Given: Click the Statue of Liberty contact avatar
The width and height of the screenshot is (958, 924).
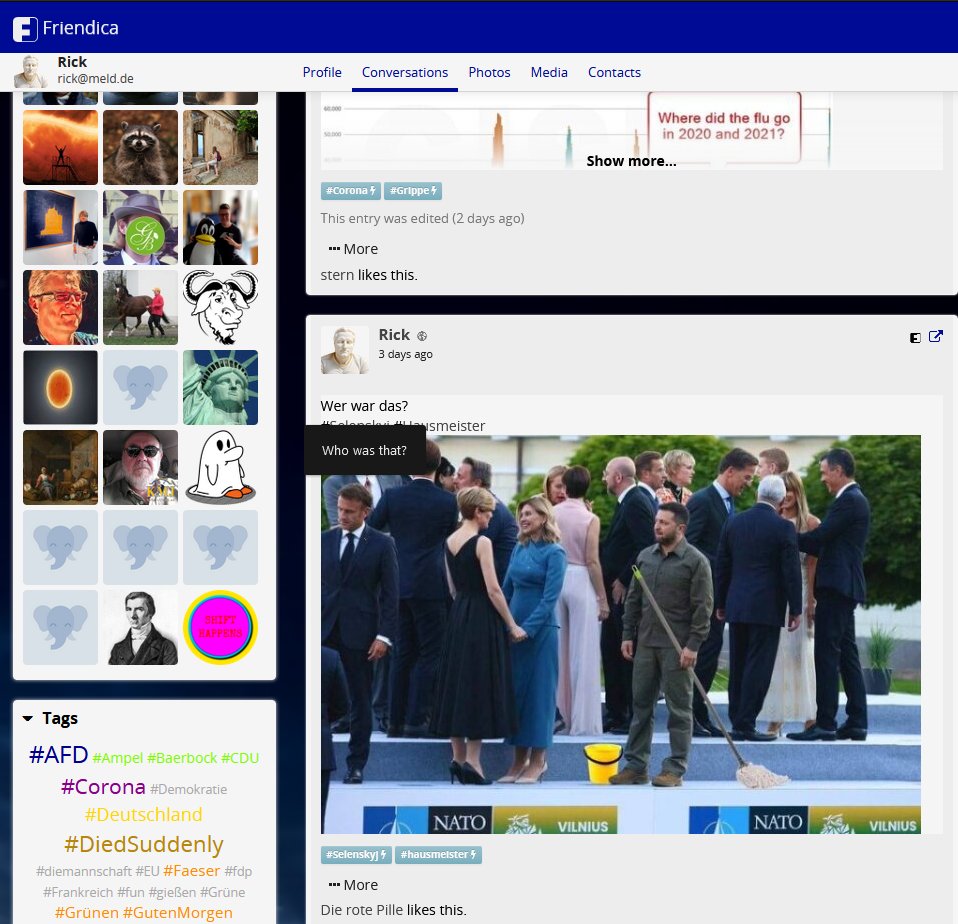Looking at the screenshot, I should pyautogui.click(x=220, y=387).
